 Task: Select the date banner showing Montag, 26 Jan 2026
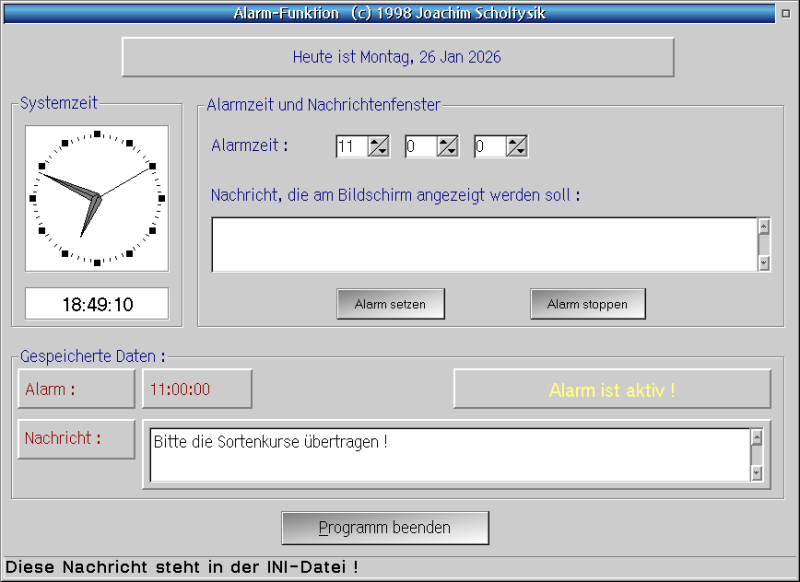[x=397, y=57]
